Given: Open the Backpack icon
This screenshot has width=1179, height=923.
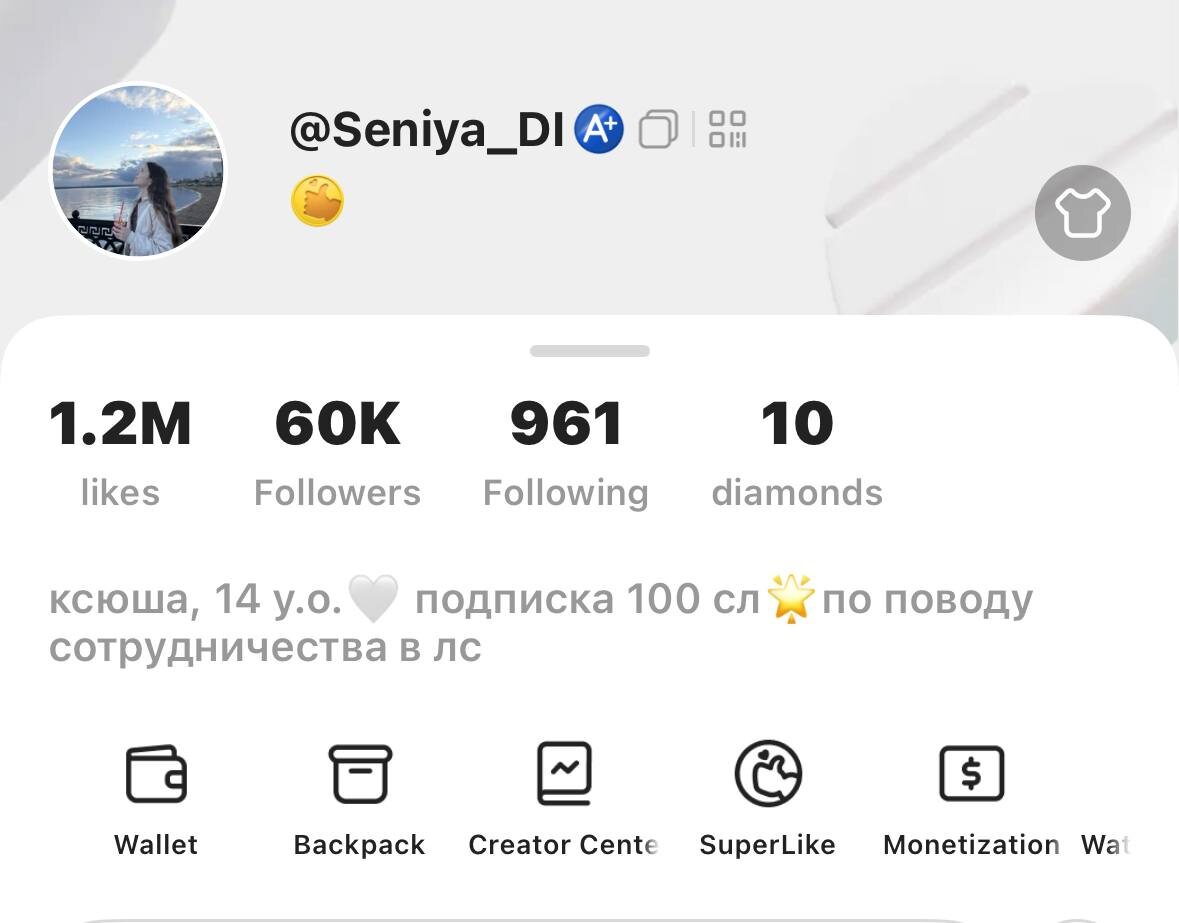Looking at the screenshot, I should pos(360,773).
